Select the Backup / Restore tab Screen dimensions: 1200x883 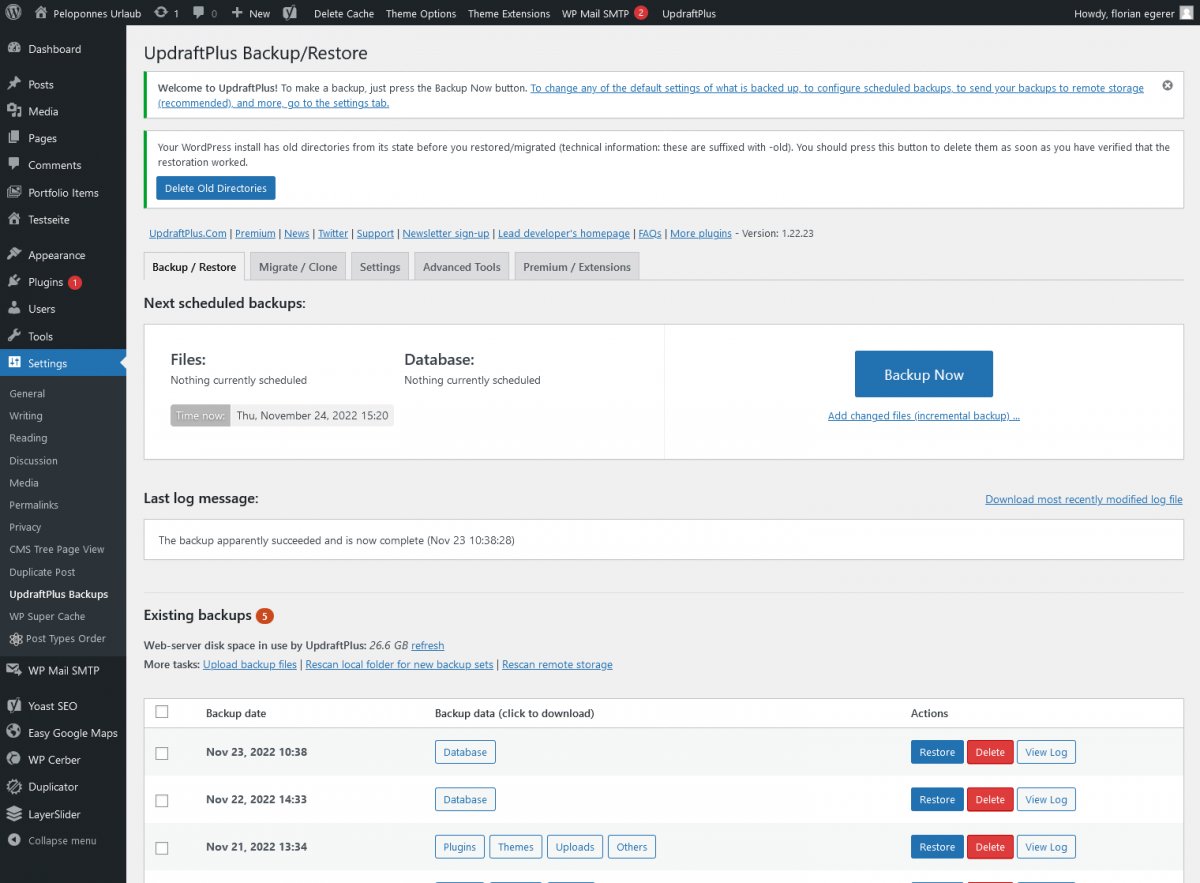pyautogui.click(x=194, y=267)
